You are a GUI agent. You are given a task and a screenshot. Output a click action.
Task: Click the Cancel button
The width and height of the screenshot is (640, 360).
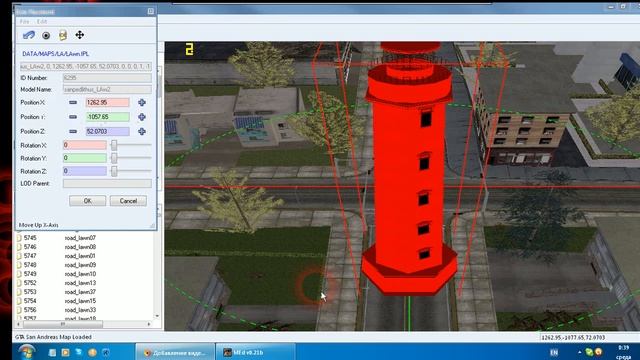pos(128,201)
